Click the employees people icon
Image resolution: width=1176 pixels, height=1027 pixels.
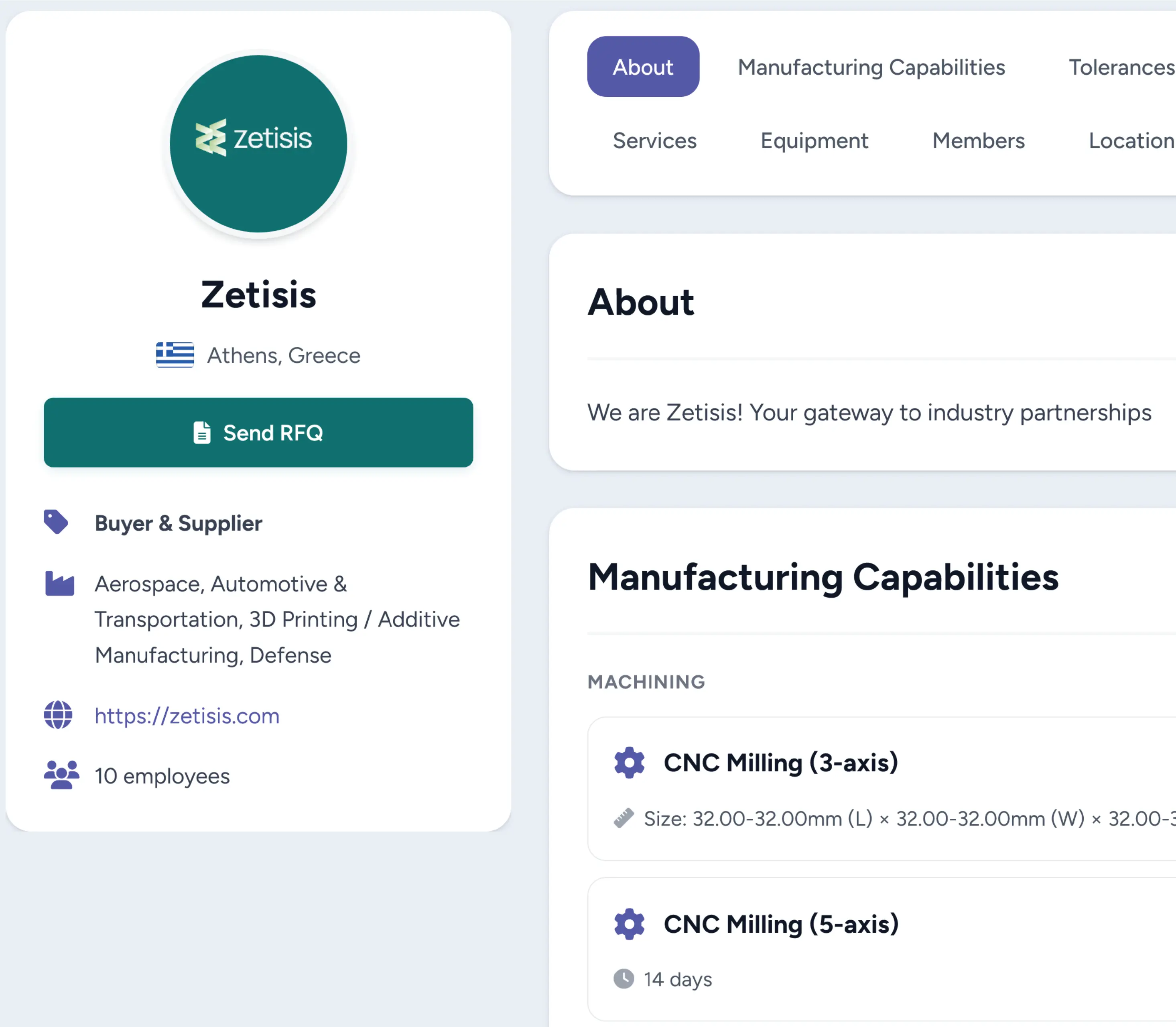pyautogui.click(x=61, y=775)
